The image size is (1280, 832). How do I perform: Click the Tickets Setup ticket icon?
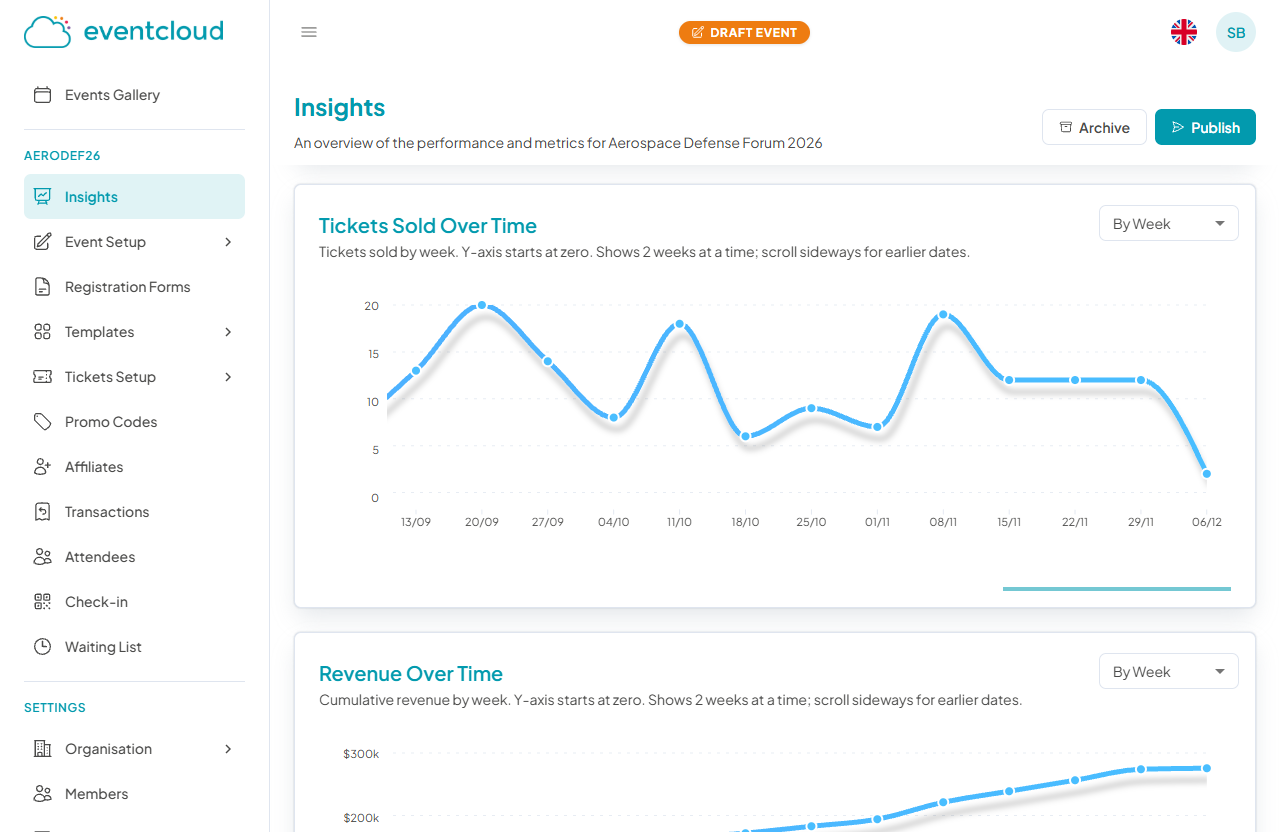click(x=42, y=377)
